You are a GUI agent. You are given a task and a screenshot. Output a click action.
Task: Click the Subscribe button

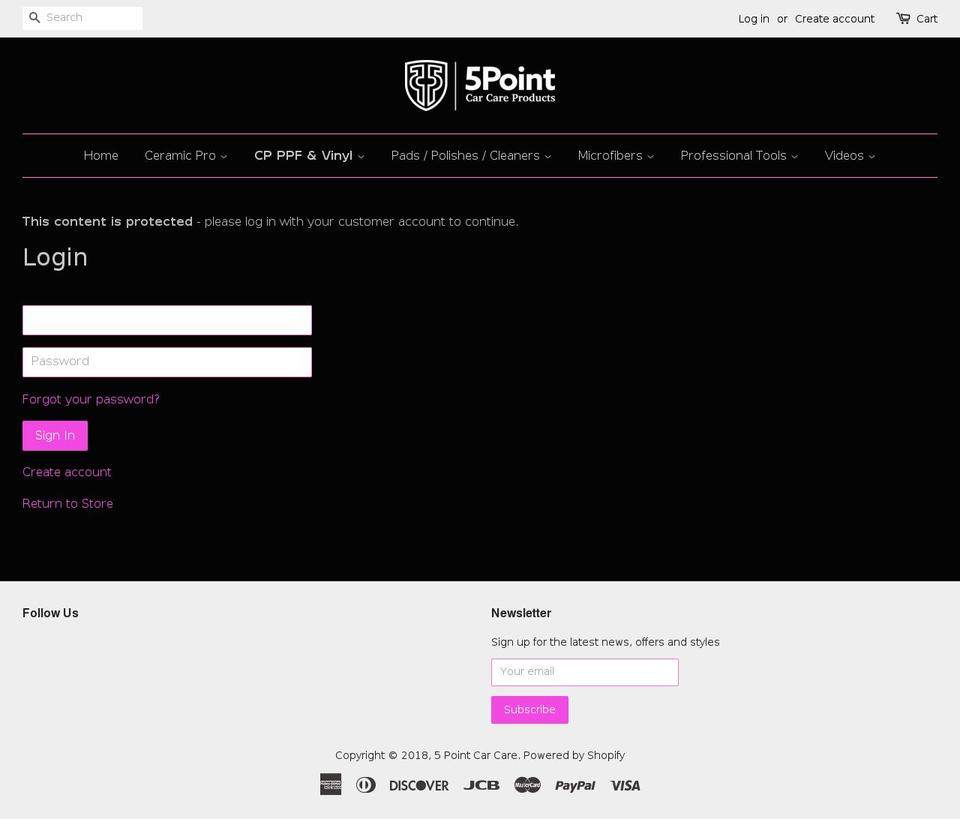click(x=530, y=709)
